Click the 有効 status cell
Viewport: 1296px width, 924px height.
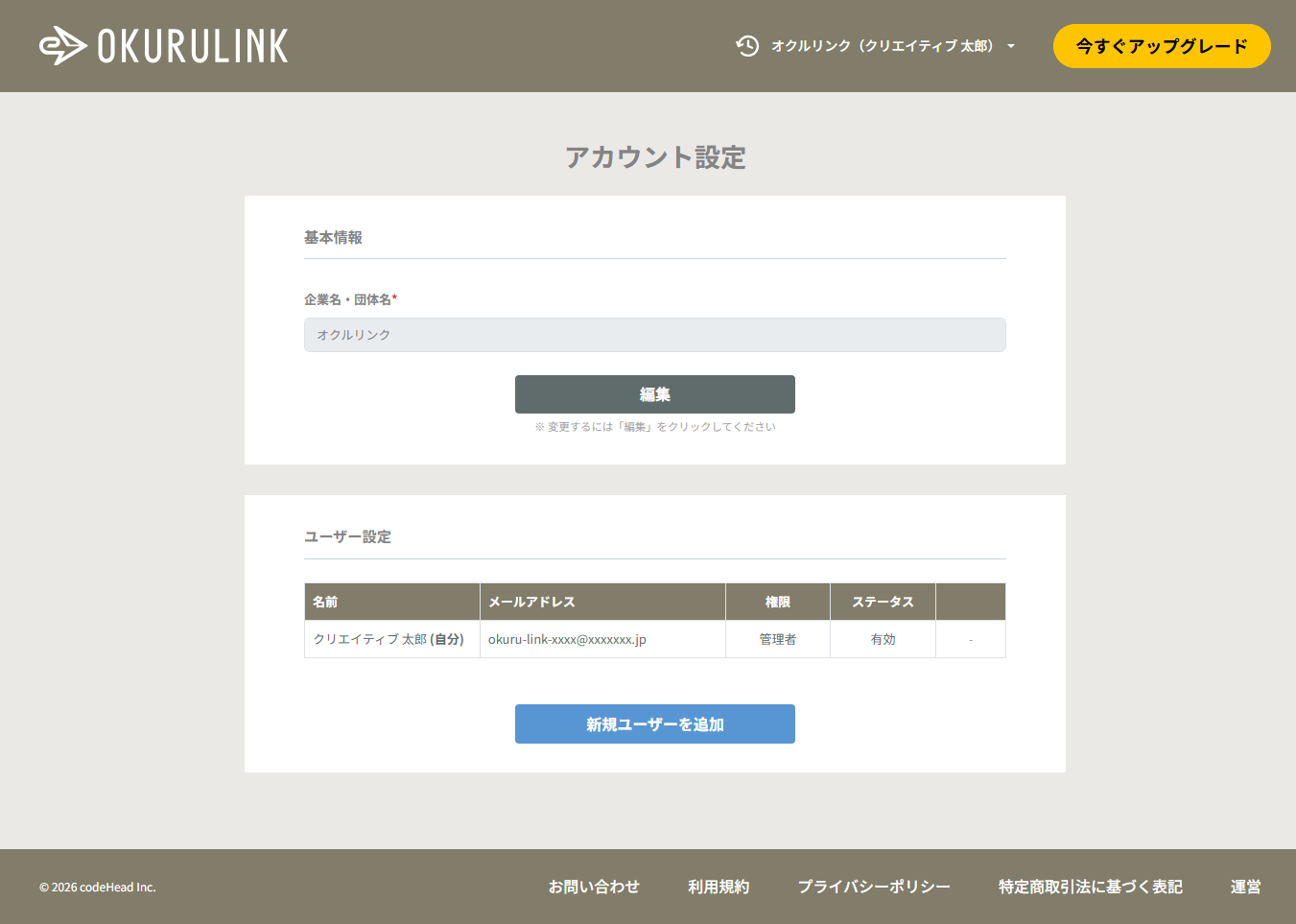pos(883,639)
